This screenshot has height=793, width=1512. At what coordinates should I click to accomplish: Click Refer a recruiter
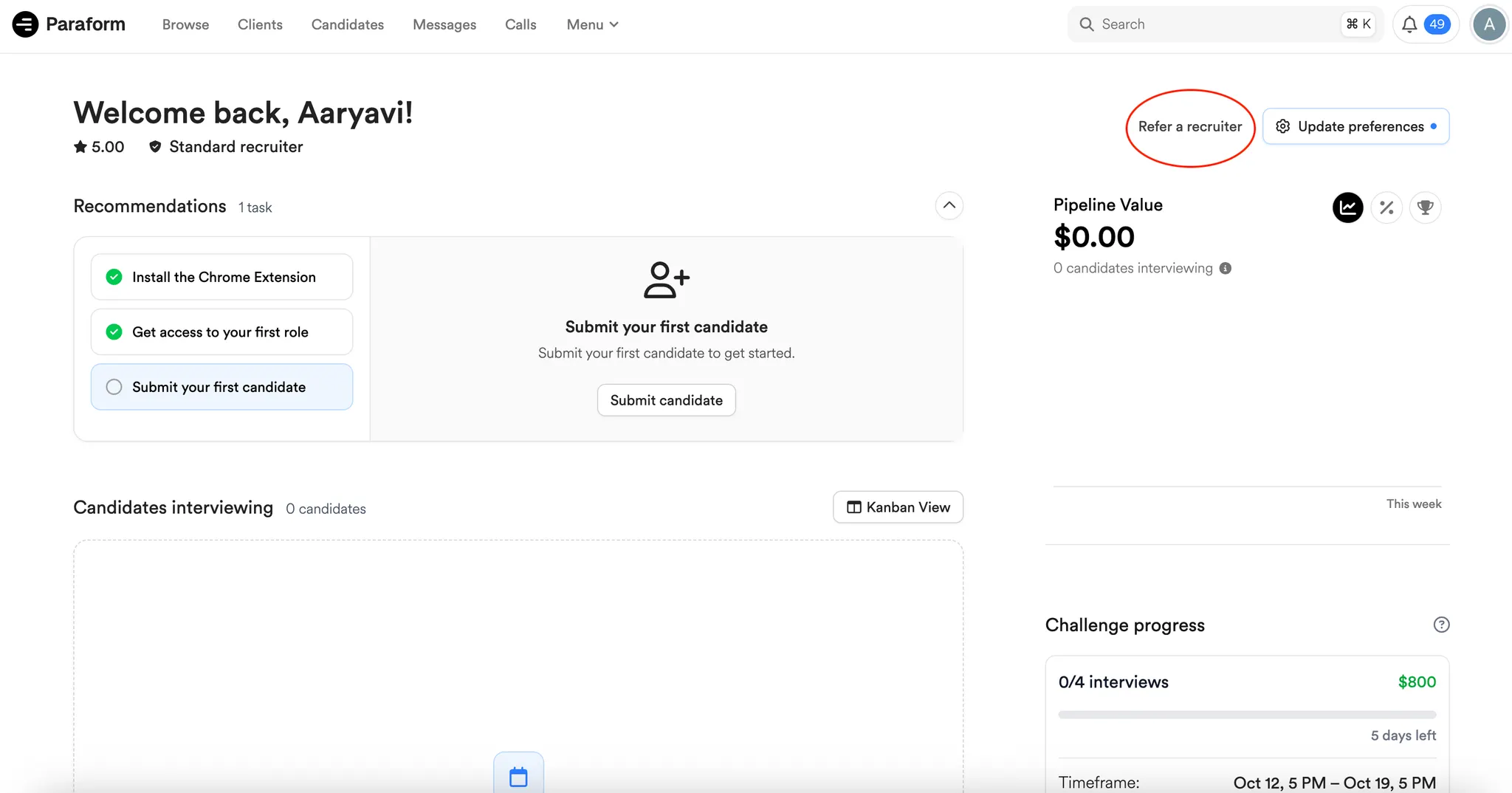click(1189, 126)
